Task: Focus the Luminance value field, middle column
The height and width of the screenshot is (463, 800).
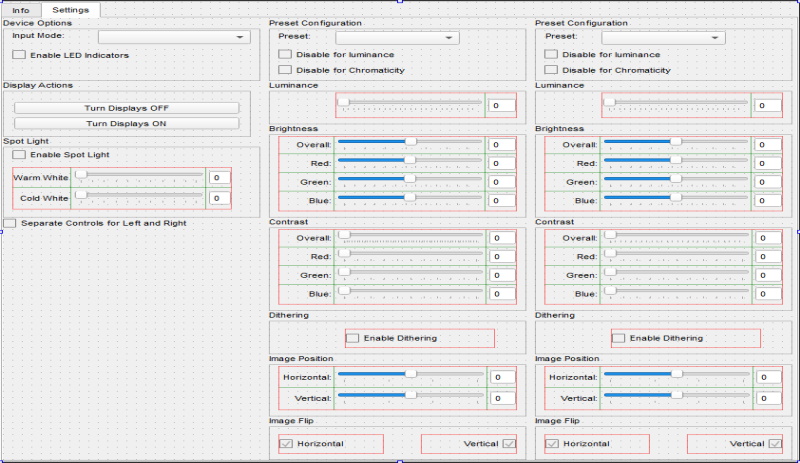Action: click(x=501, y=106)
